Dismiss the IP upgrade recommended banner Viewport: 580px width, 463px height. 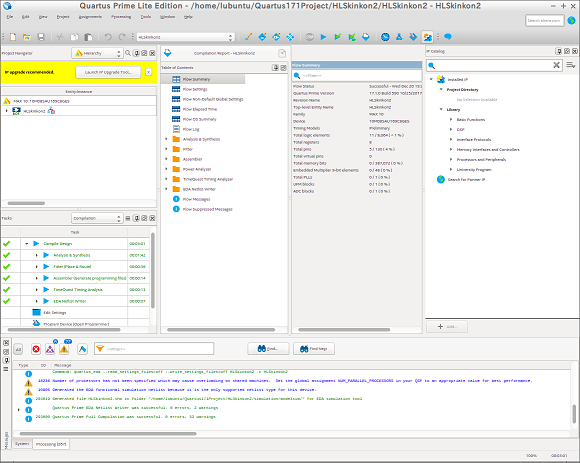click(148, 72)
